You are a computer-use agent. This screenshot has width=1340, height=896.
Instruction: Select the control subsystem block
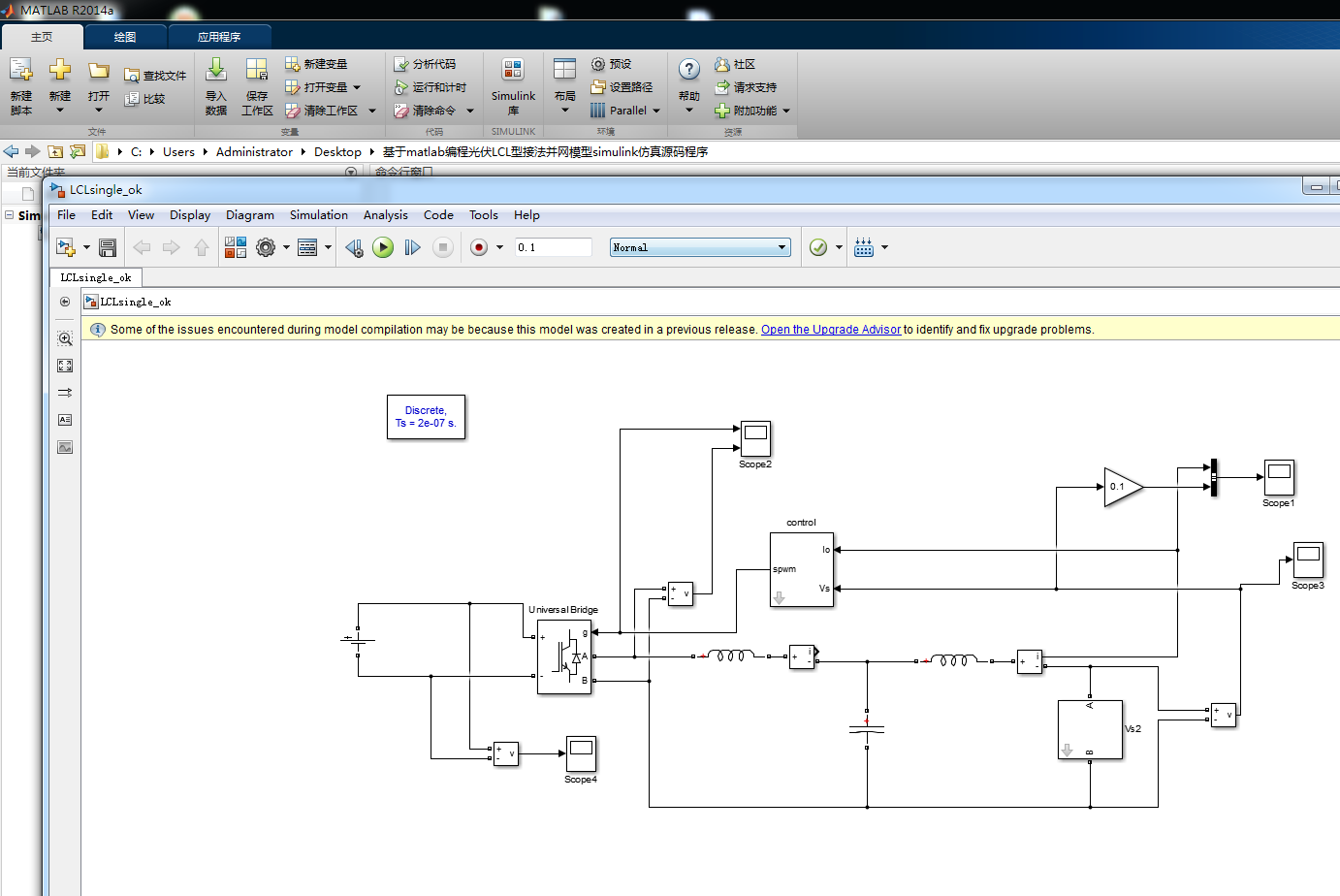802,570
